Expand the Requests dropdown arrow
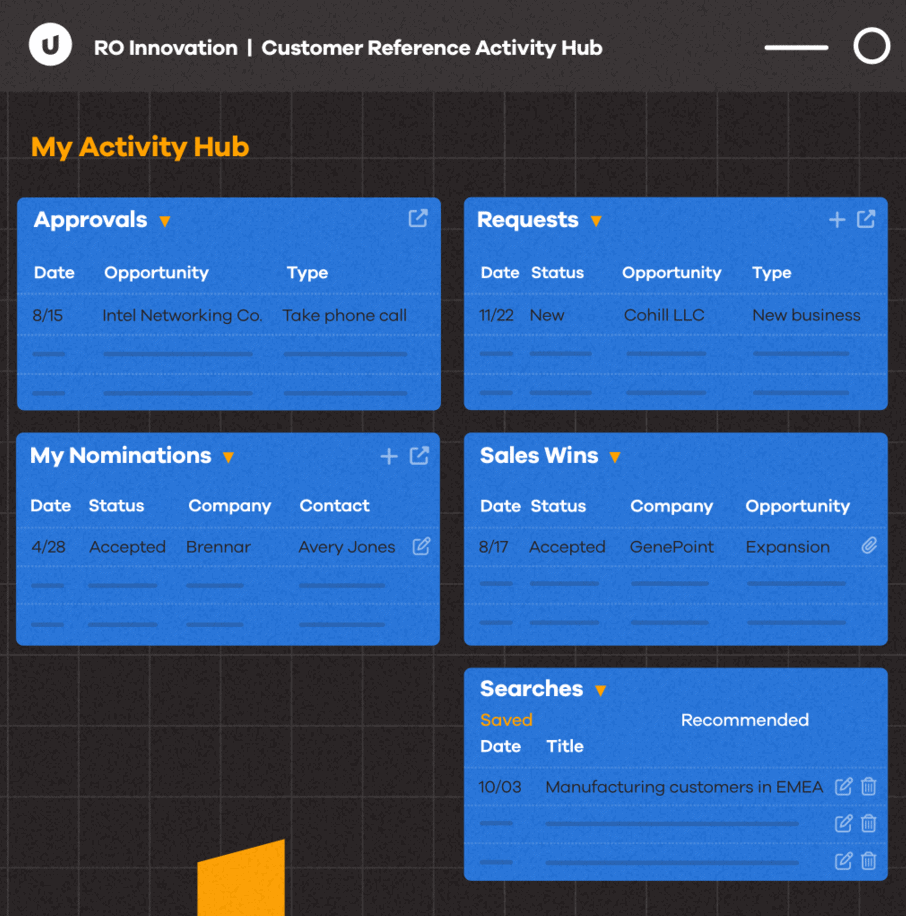906x916 pixels. (596, 221)
